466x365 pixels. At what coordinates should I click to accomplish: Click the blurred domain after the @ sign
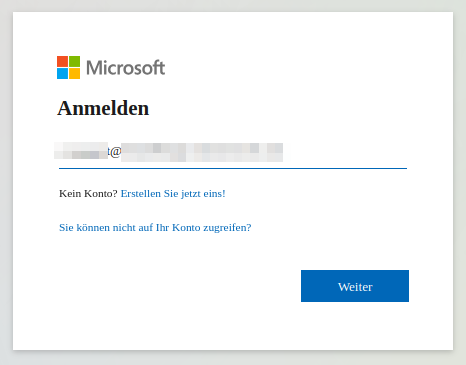coord(202,152)
